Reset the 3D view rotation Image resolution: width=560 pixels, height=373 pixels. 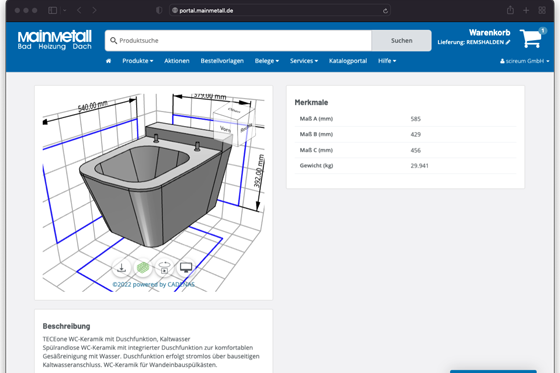tap(164, 268)
